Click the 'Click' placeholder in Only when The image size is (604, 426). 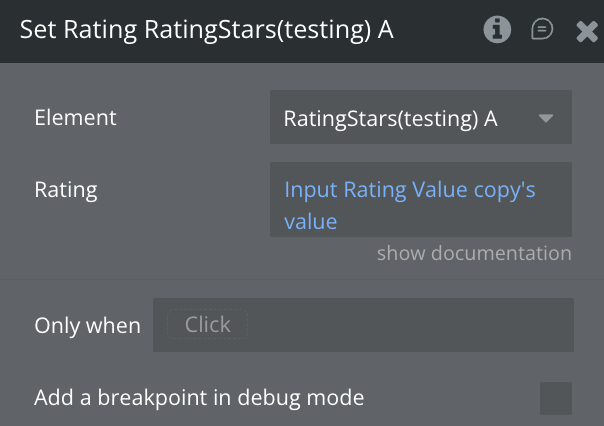tap(207, 325)
